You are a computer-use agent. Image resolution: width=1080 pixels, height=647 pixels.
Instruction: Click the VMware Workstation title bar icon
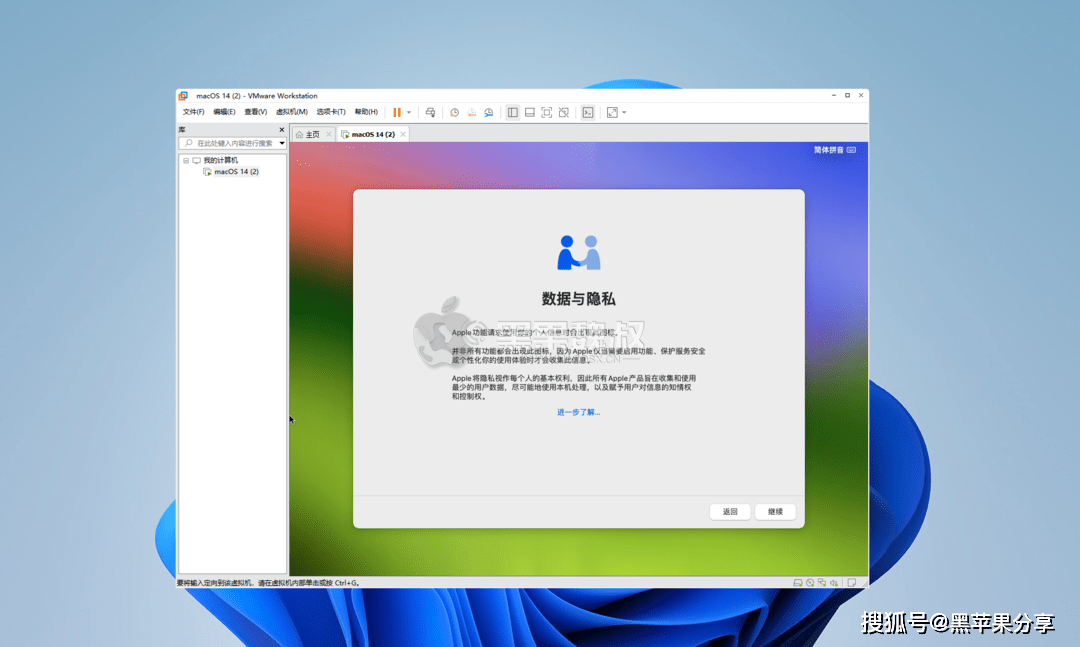point(183,96)
